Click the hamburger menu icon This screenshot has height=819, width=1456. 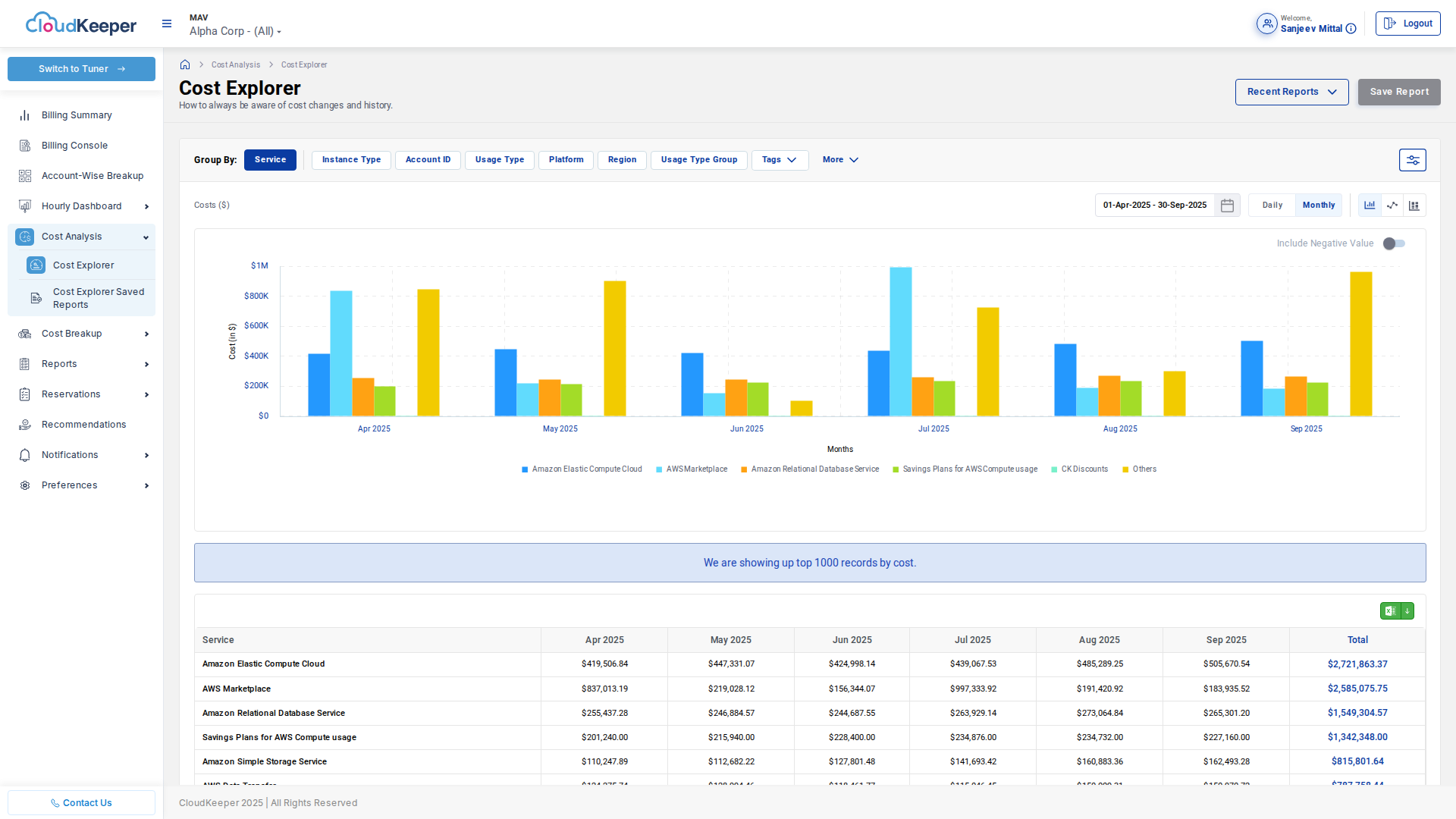click(167, 24)
